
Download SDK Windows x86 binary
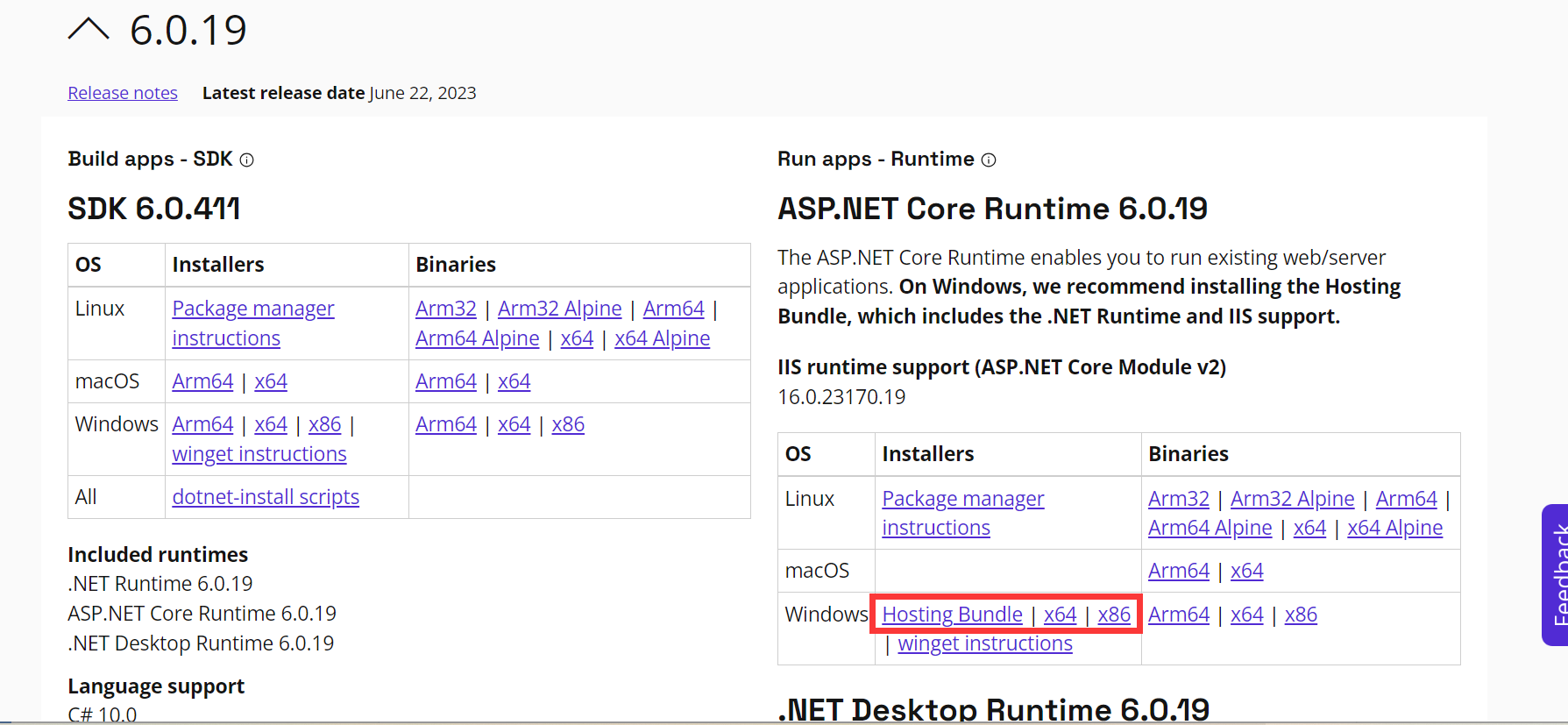point(568,424)
